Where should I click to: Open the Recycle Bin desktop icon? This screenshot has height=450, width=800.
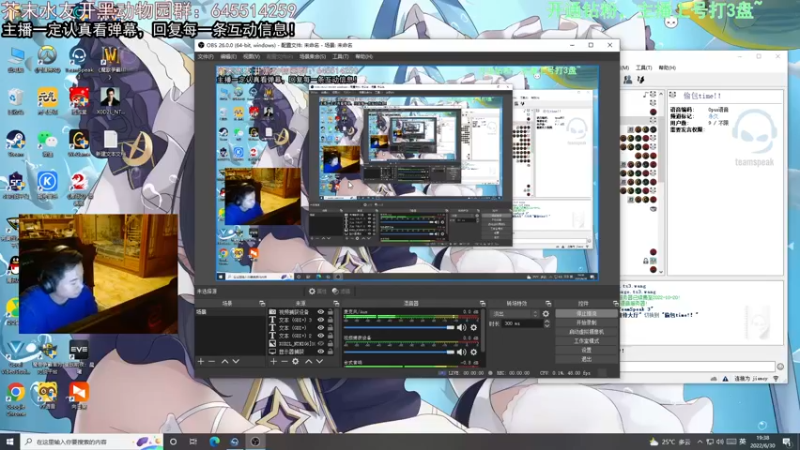[16, 101]
